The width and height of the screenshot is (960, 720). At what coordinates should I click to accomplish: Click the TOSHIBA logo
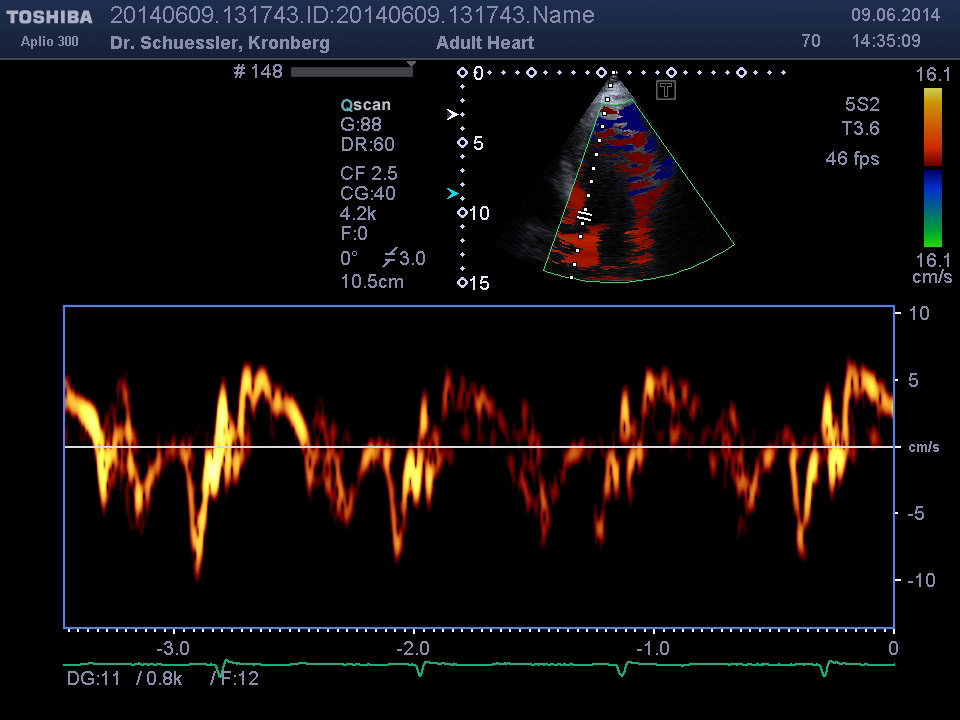coord(49,17)
